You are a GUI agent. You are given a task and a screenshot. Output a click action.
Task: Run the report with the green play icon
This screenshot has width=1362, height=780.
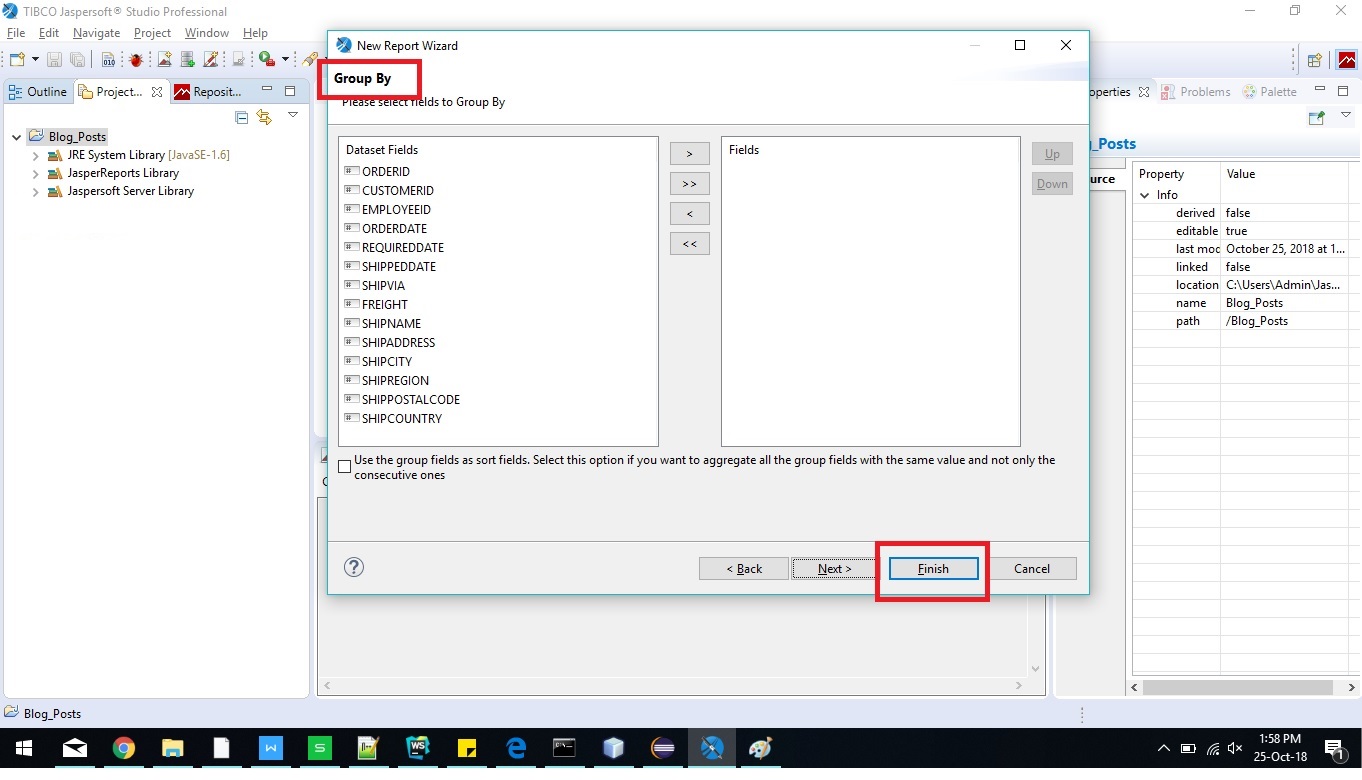[265, 59]
